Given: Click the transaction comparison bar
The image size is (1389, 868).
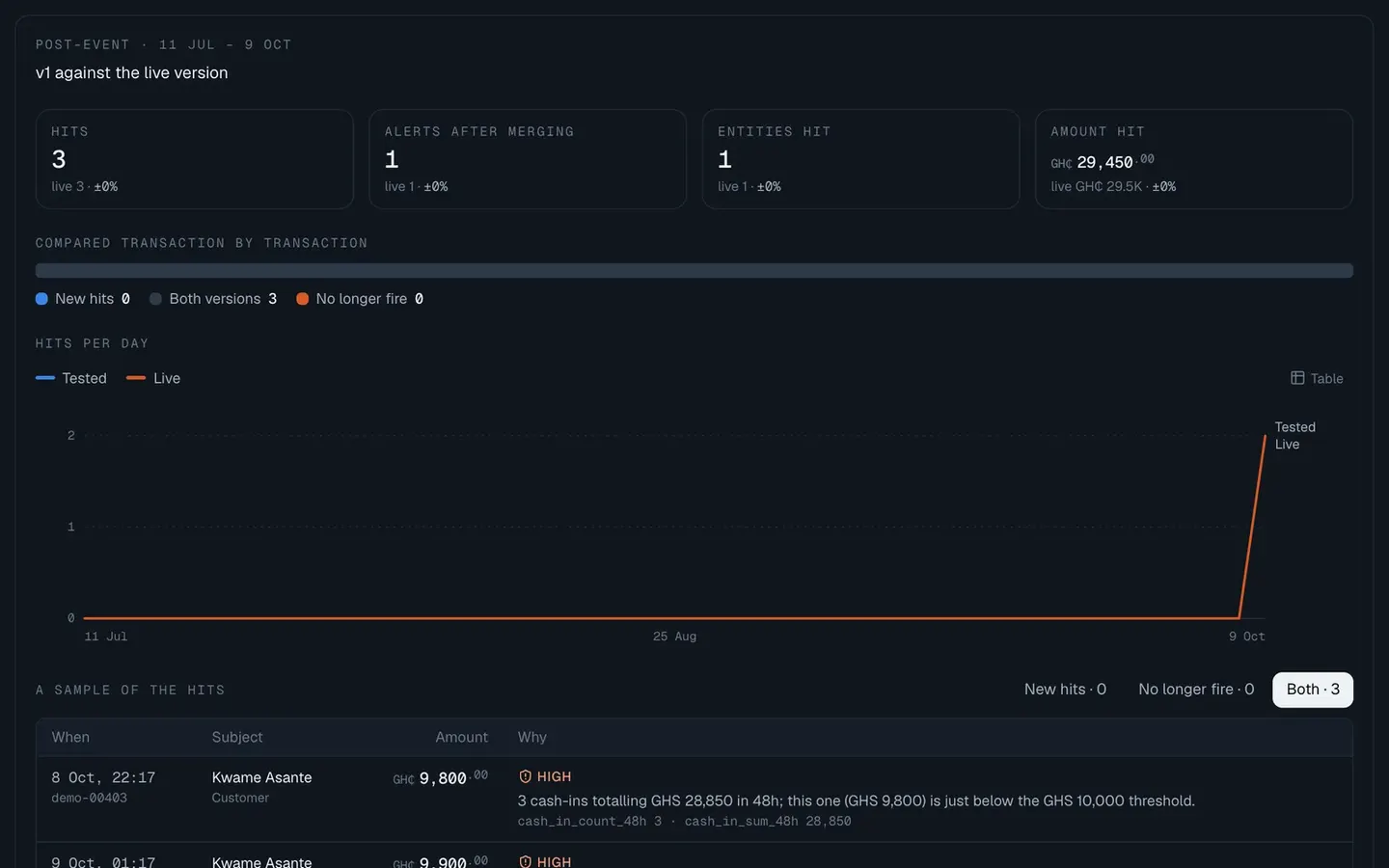Looking at the screenshot, I should pos(694,271).
